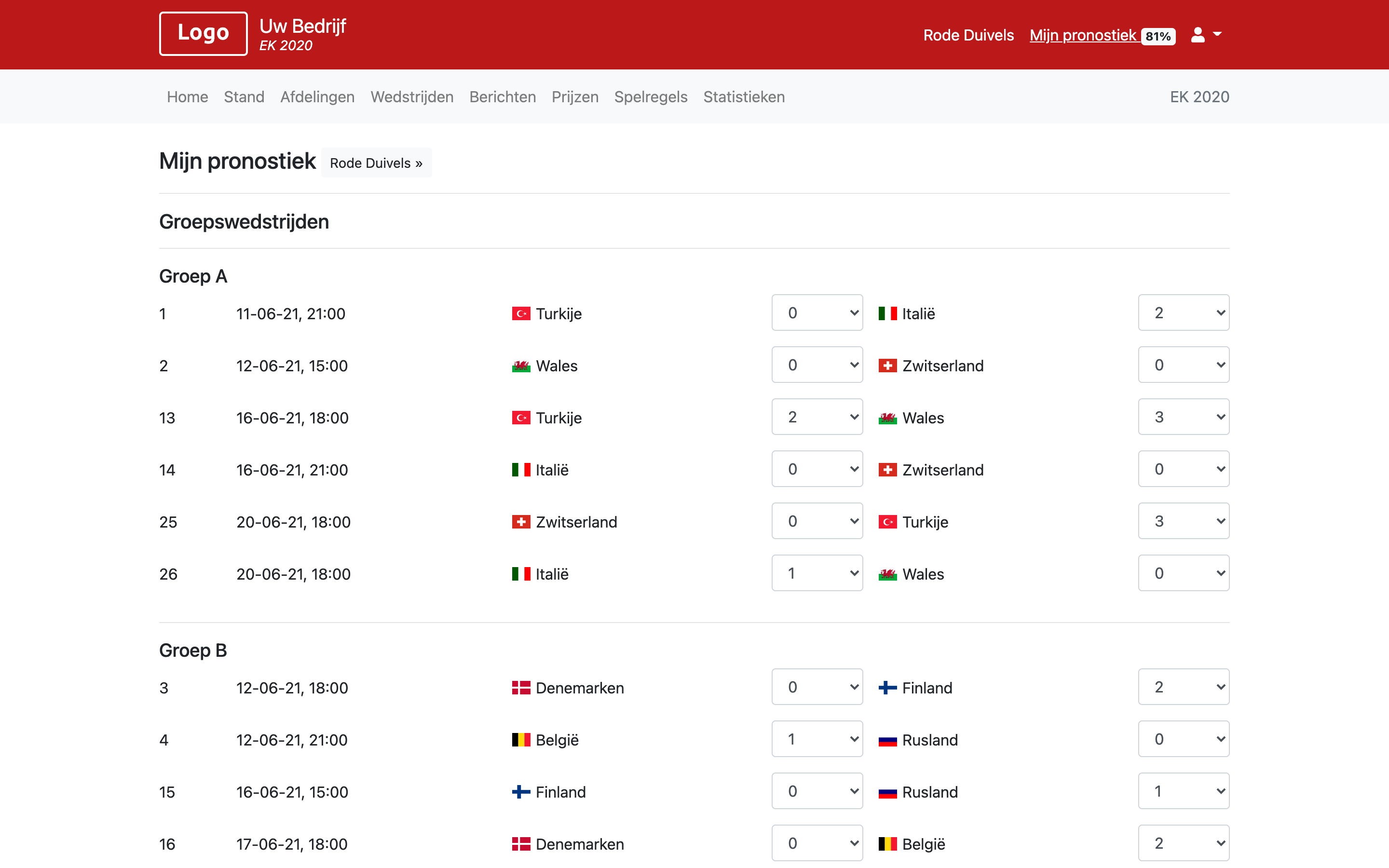Click the EK 2020 label in navbar
This screenshot has width=1389, height=868.
[x=1199, y=96]
